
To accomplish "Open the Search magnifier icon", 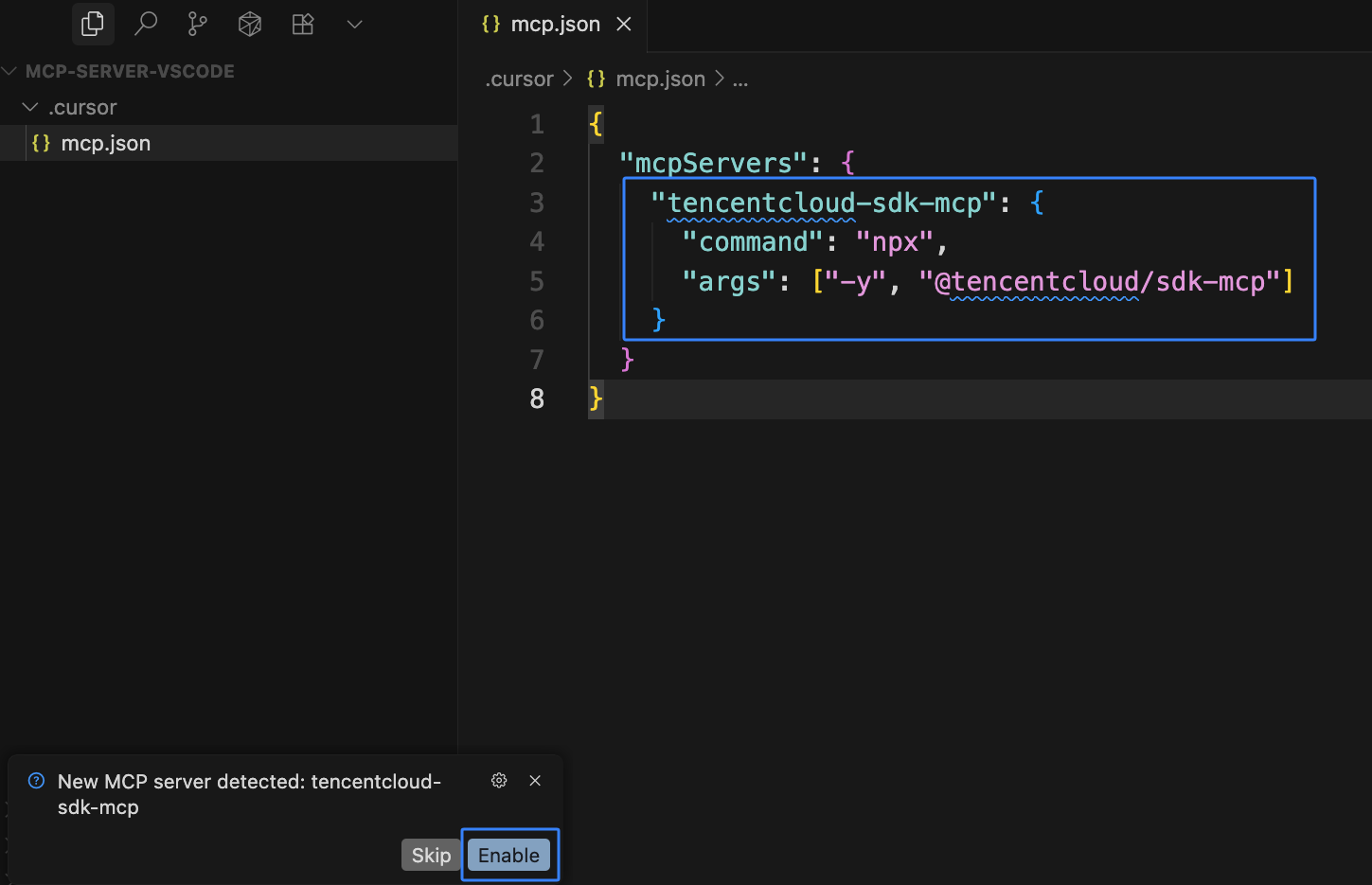I will 146,24.
